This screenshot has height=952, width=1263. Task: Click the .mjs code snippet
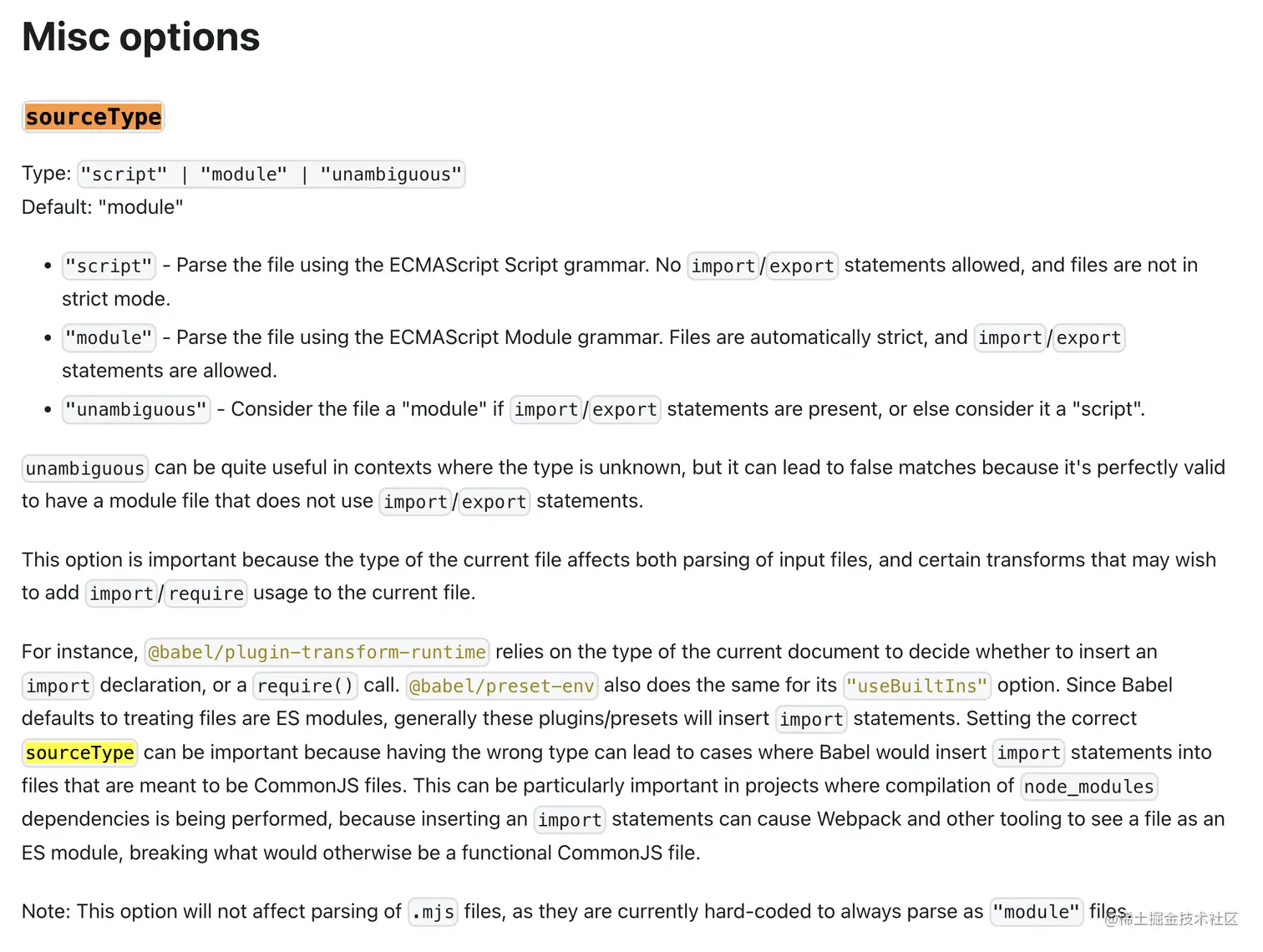click(x=433, y=912)
